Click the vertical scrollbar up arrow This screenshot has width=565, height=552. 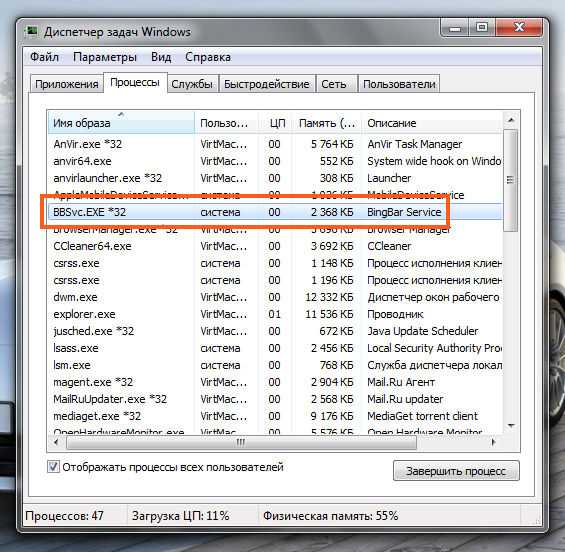(511, 120)
